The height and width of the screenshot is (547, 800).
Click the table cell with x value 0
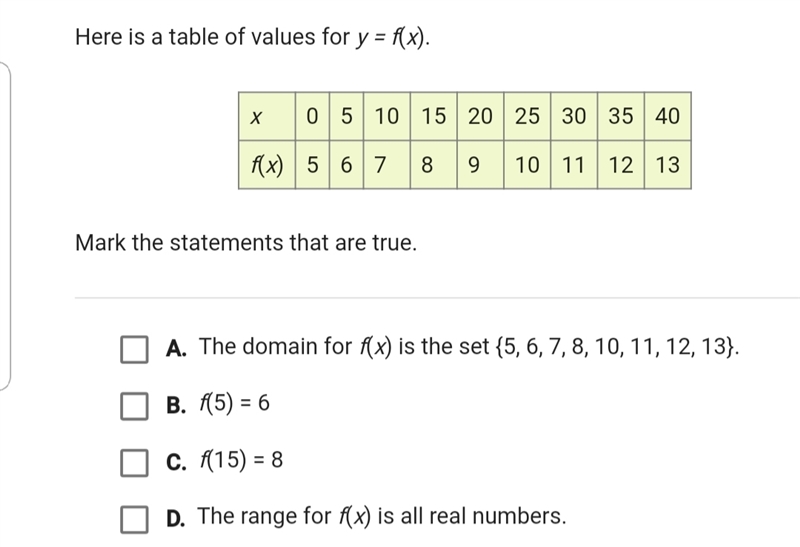point(312,116)
